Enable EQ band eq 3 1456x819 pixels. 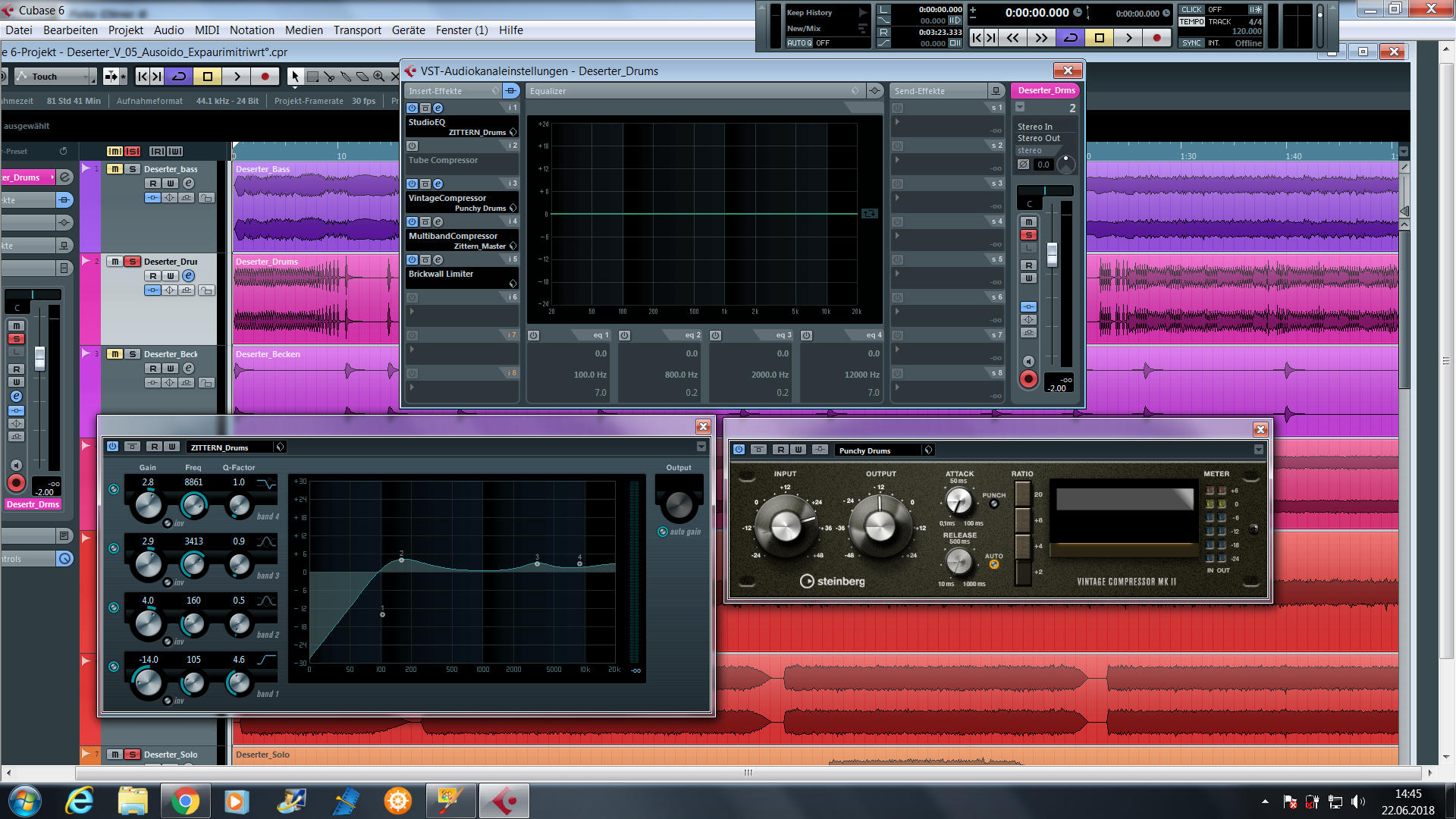click(x=716, y=335)
